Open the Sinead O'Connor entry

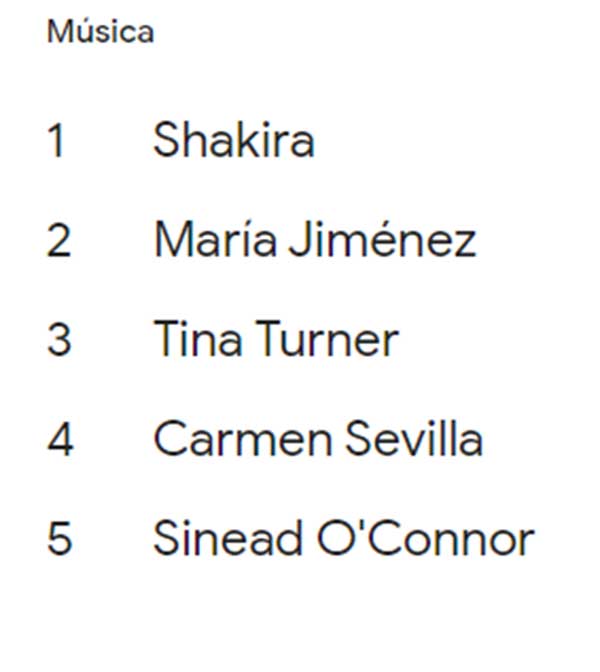click(343, 539)
